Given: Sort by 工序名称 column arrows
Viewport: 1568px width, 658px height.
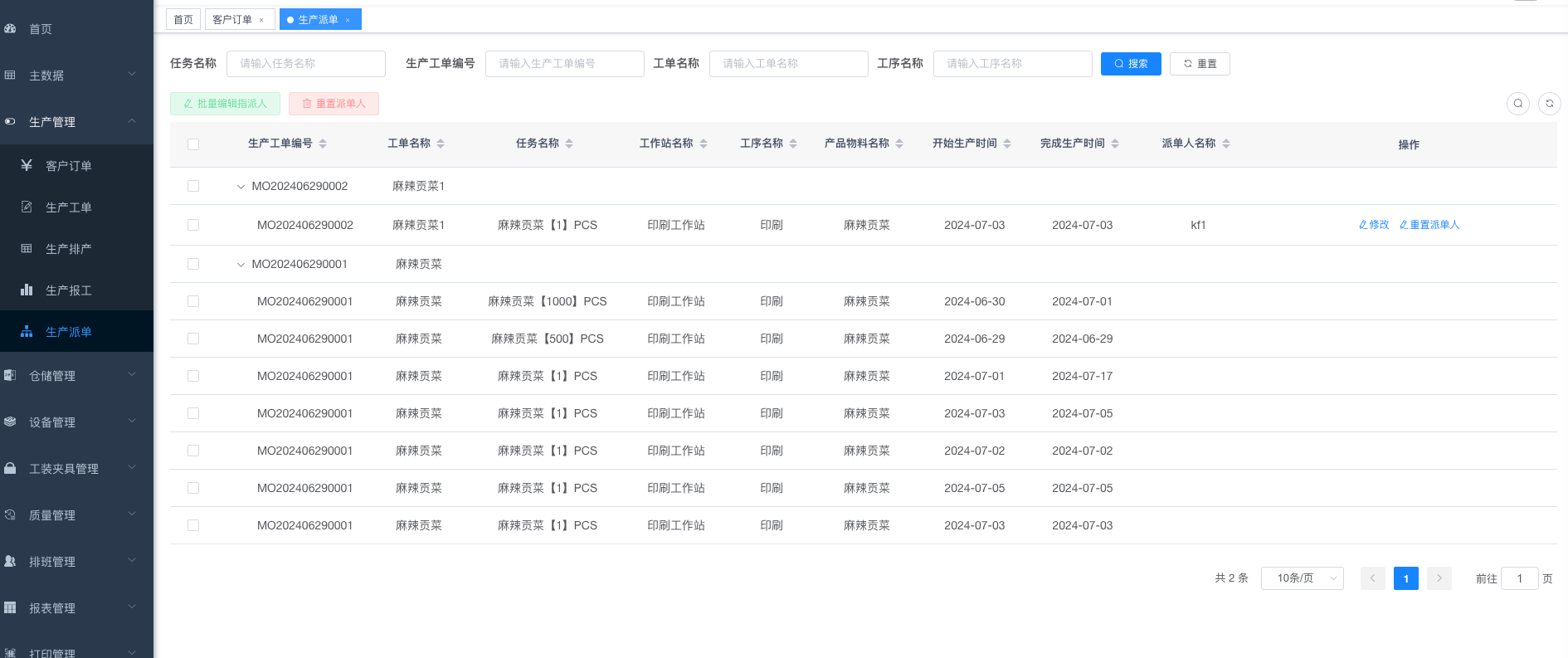Looking at the screenshot, I should [793, 144].
